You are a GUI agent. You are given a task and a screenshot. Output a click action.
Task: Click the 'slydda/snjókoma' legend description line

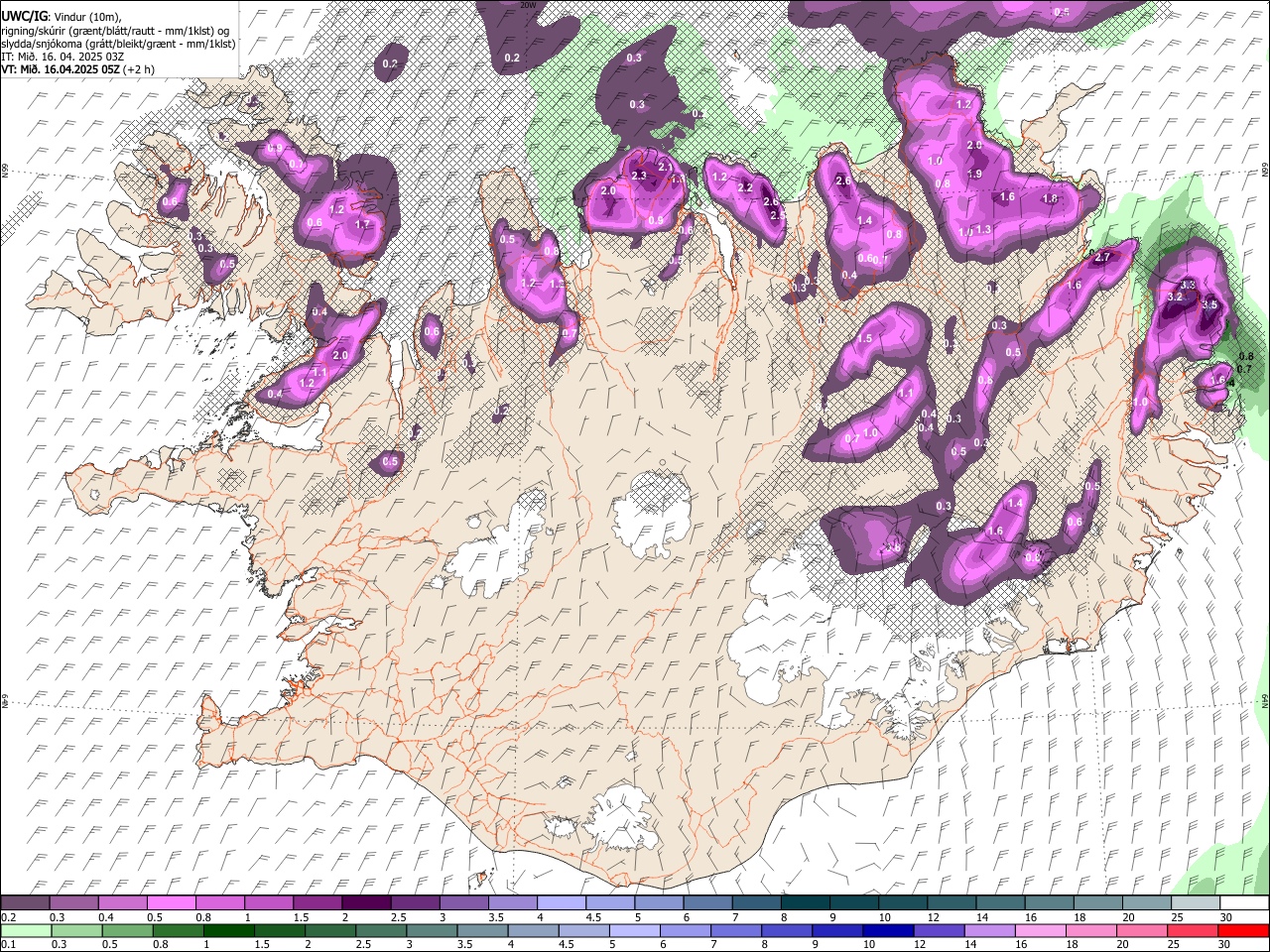pos(118,44)
